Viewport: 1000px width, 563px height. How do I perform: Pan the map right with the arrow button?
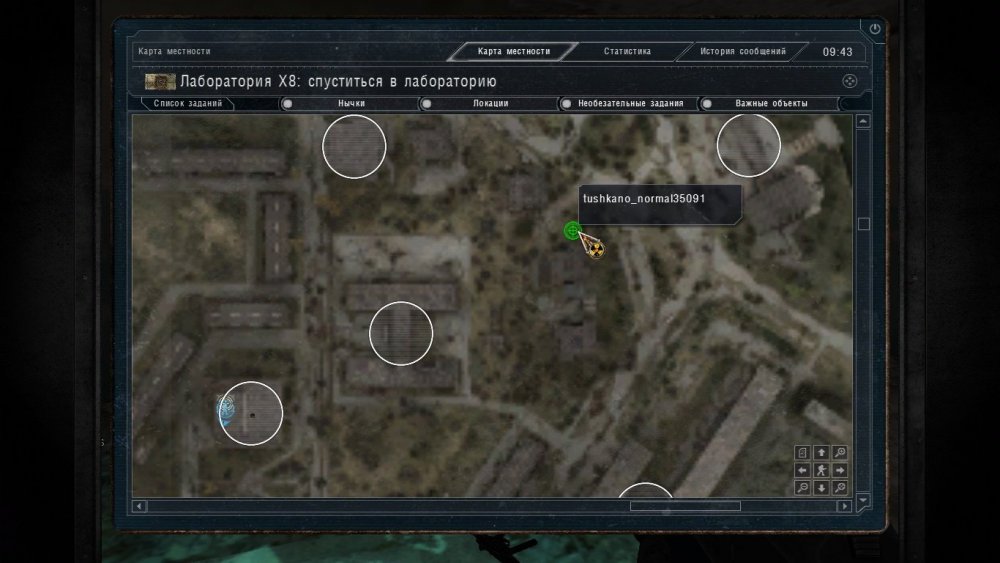click(x=840, y=471)
